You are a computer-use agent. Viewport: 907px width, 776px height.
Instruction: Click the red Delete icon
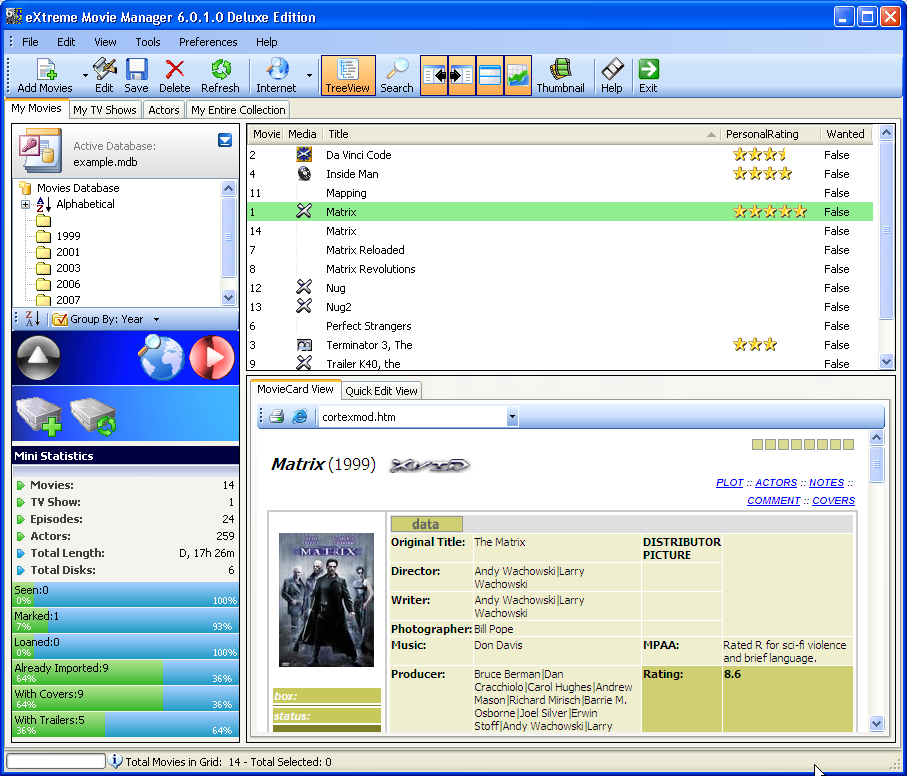[174, 75]
